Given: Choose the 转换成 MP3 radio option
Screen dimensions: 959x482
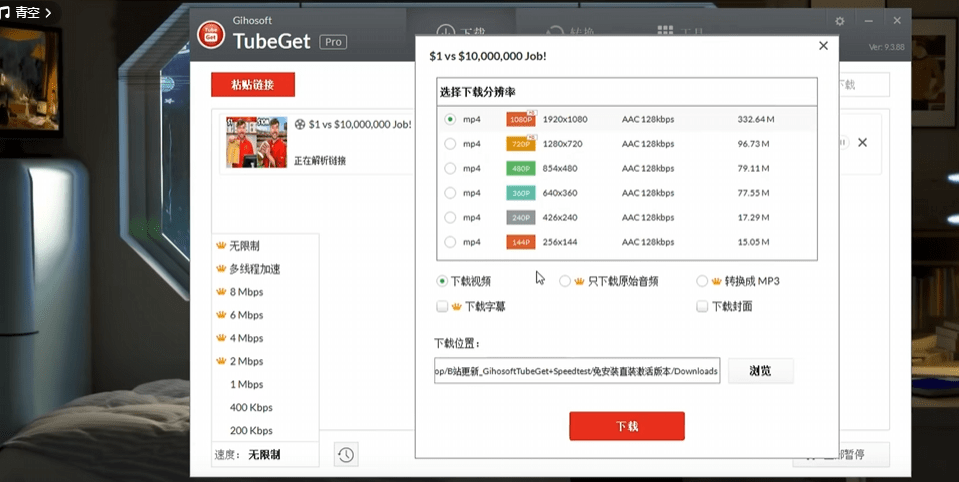Looking at the screenshot, I should tap(702, 281).
